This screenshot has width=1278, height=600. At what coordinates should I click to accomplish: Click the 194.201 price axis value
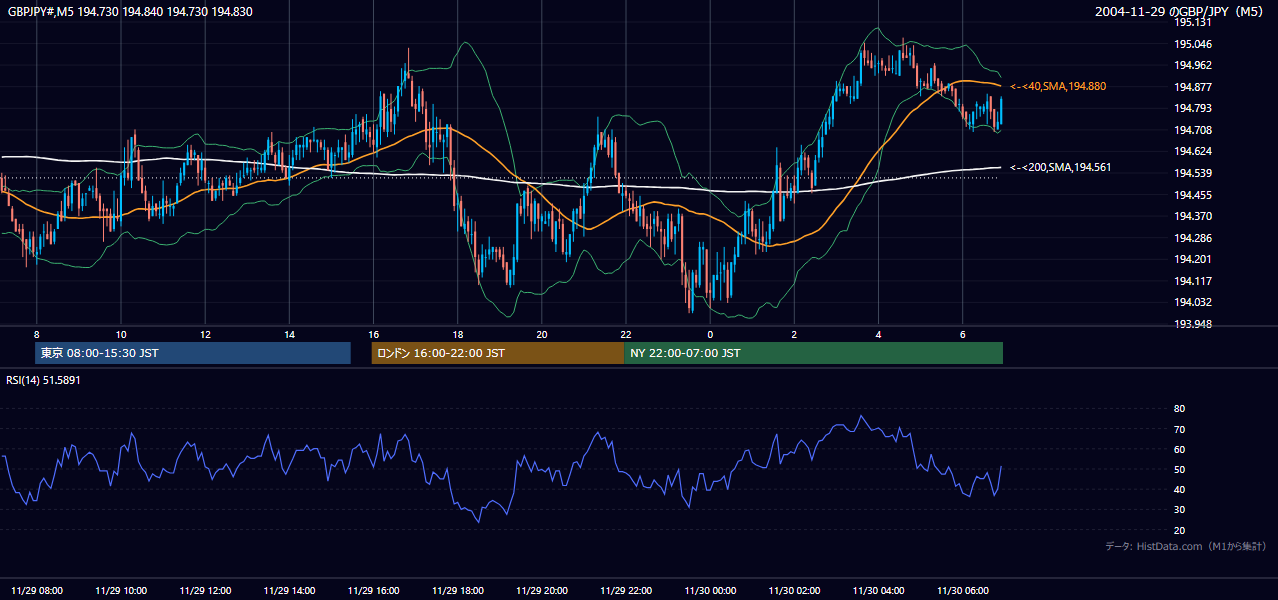(x=1193, y=259)
